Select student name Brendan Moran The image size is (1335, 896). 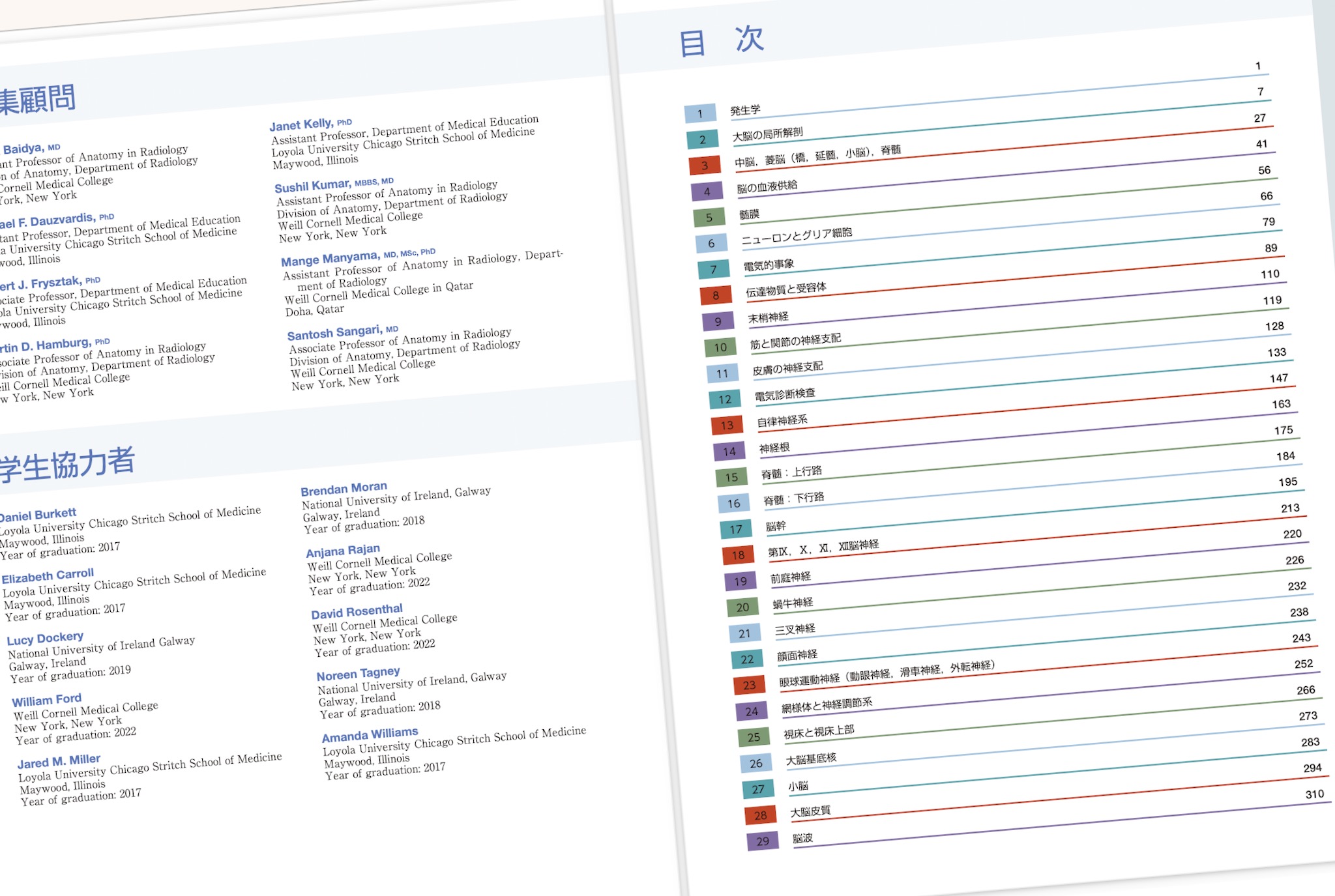click(344, 488)
